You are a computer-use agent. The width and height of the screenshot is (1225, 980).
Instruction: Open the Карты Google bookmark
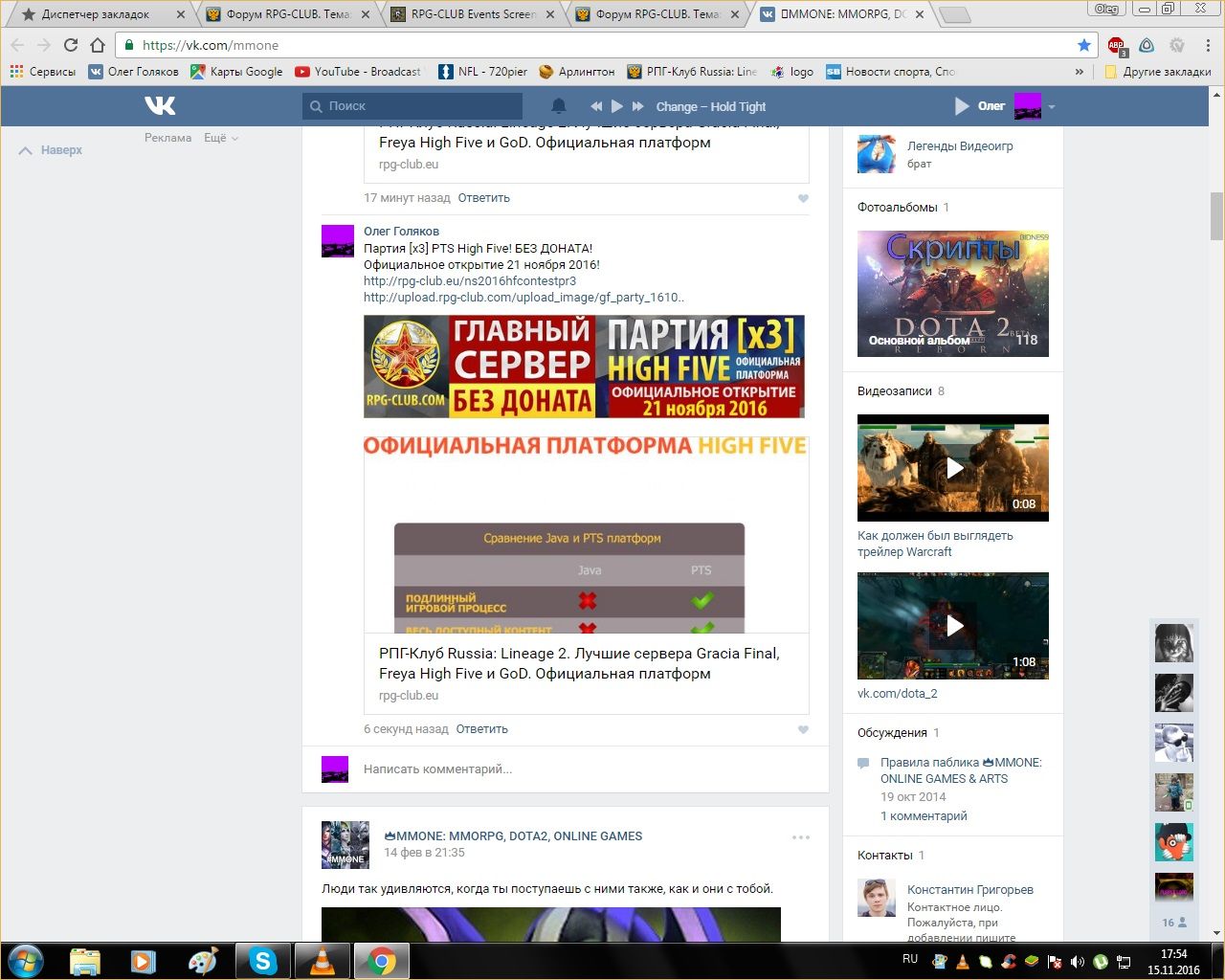[x=236, y=72]
